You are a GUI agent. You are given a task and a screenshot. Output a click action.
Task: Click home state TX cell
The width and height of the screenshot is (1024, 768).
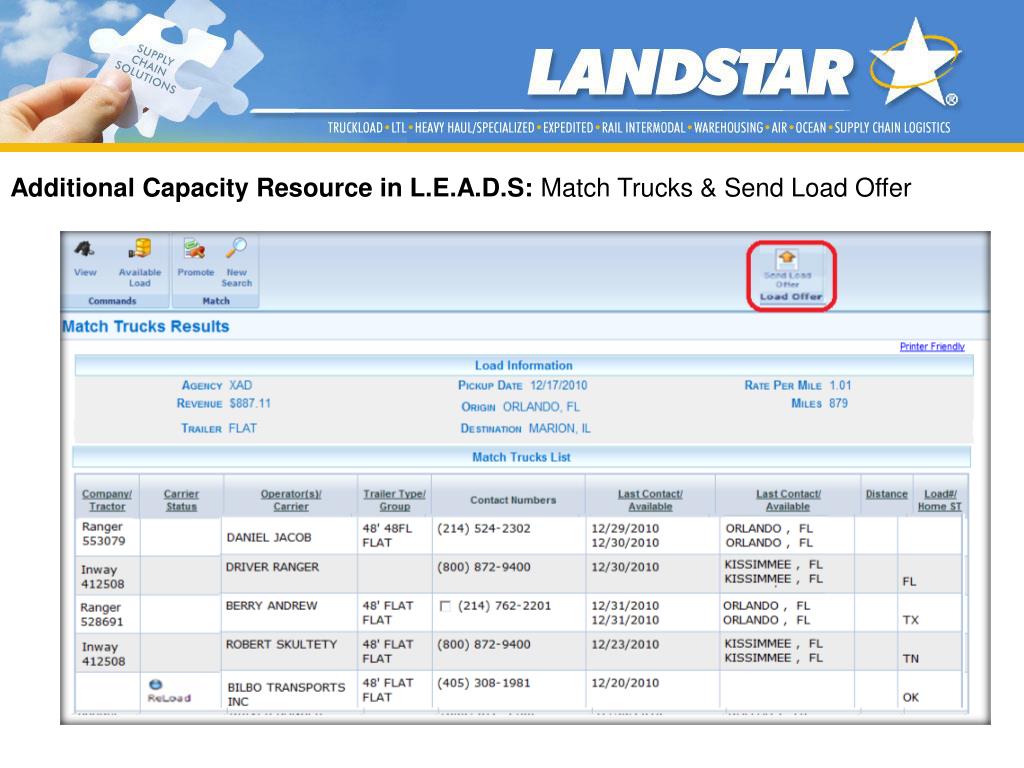tap(910, 620)
